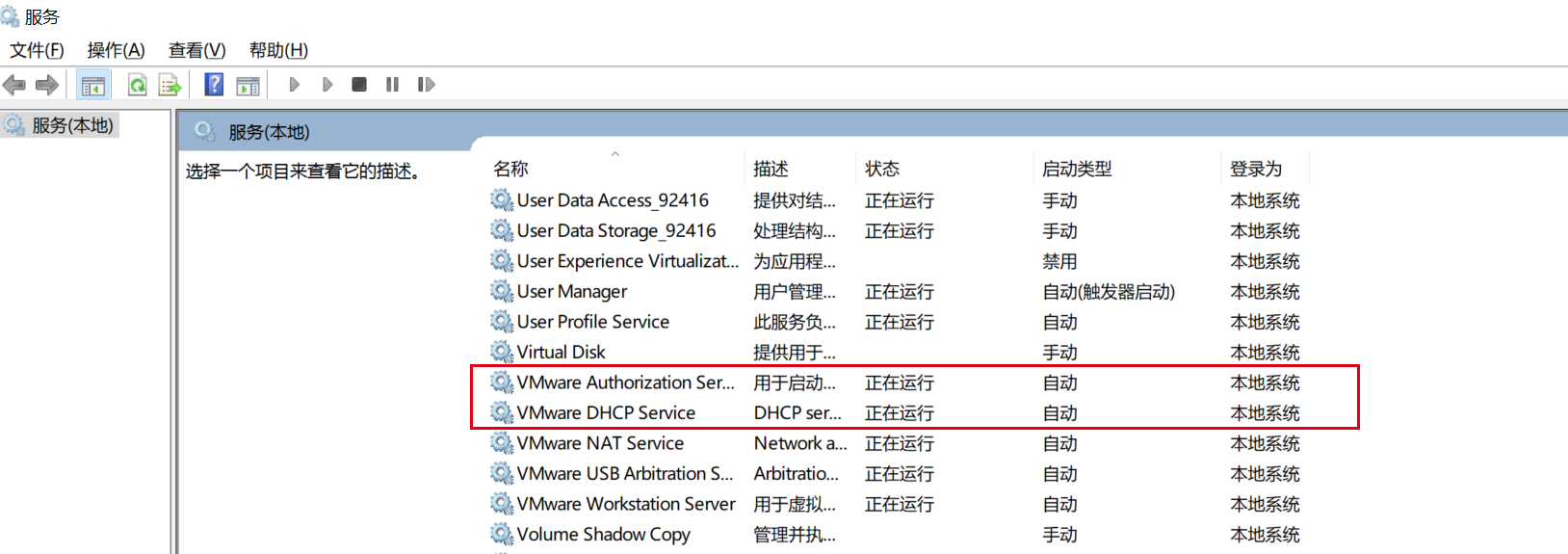Toggle the console tree pane icon
This screenshot has height=554, width=1568.
coord(93,85)
